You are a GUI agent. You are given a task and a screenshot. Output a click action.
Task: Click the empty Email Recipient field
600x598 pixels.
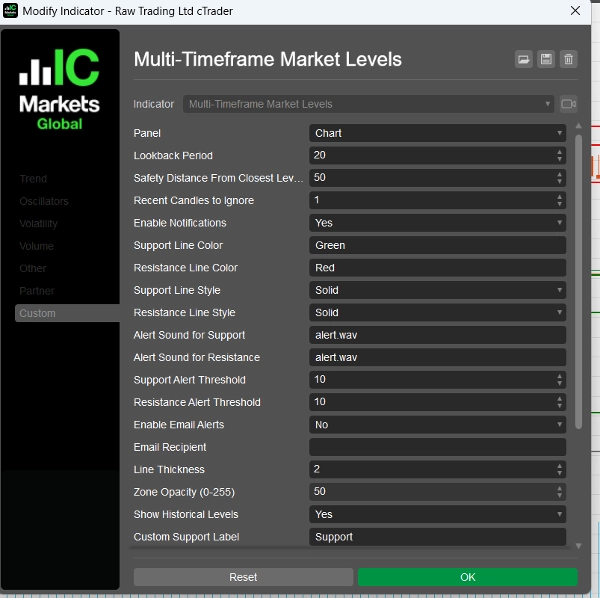437,447
